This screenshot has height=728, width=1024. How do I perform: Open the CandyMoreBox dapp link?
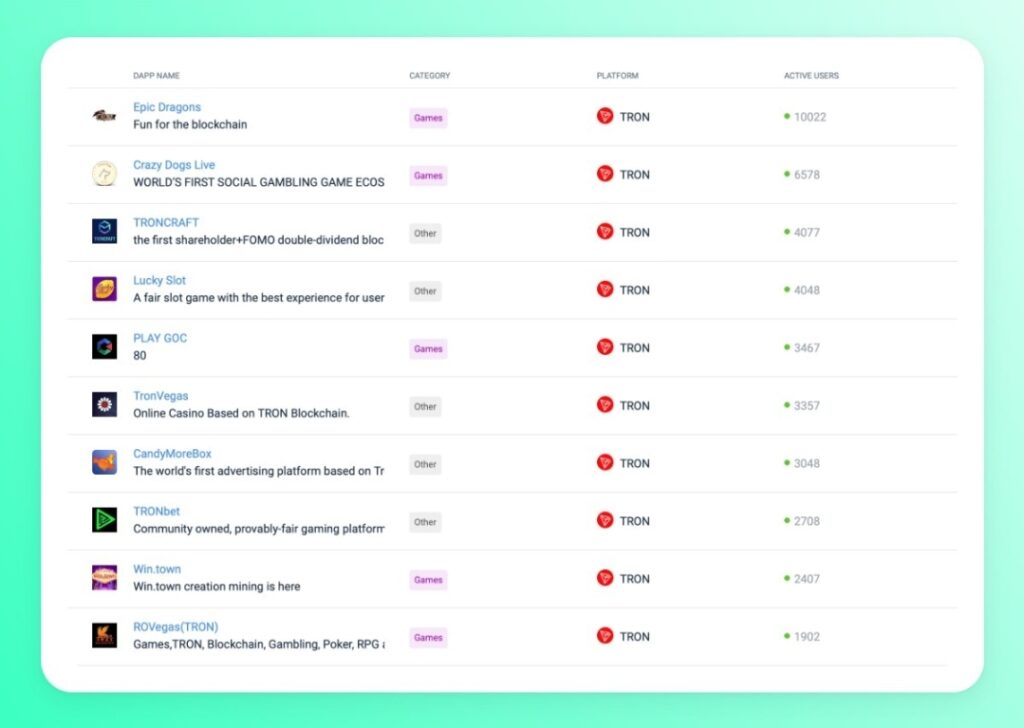coord(172,454)
